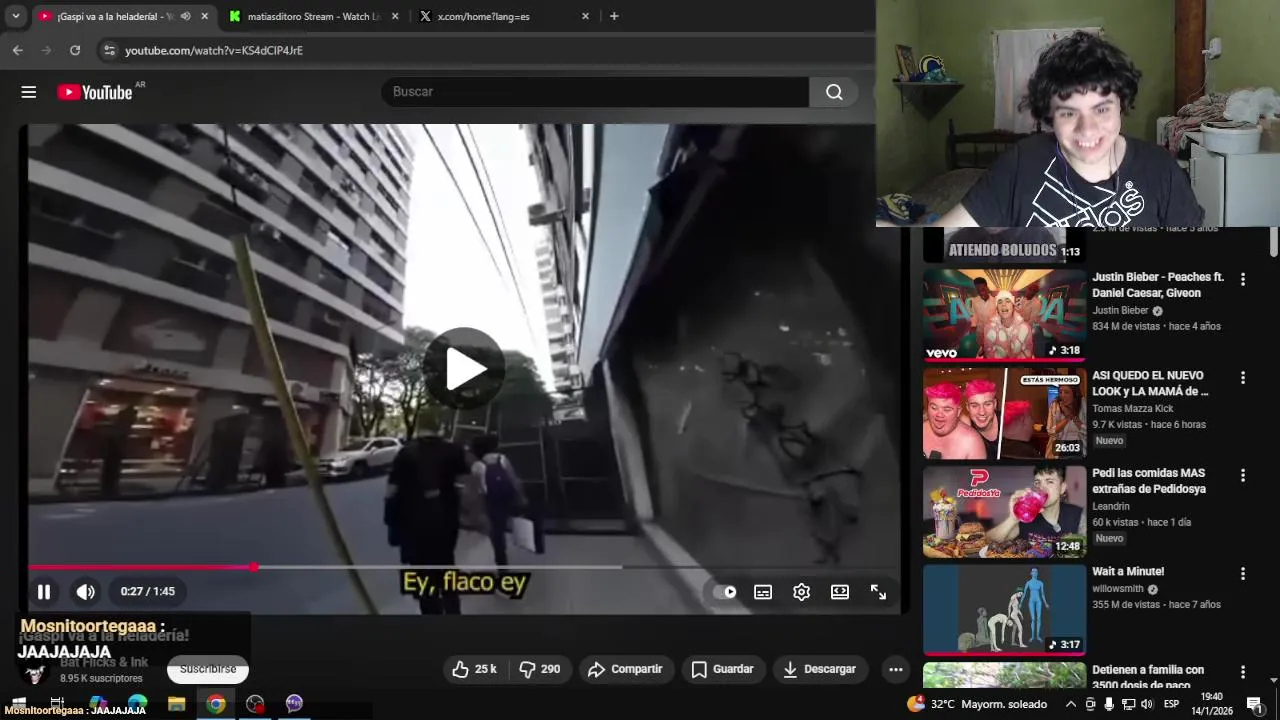Screen dimensions: 1280x720
Task: Open the purple chat app on taskbar
Action: [x=294, y=704]
